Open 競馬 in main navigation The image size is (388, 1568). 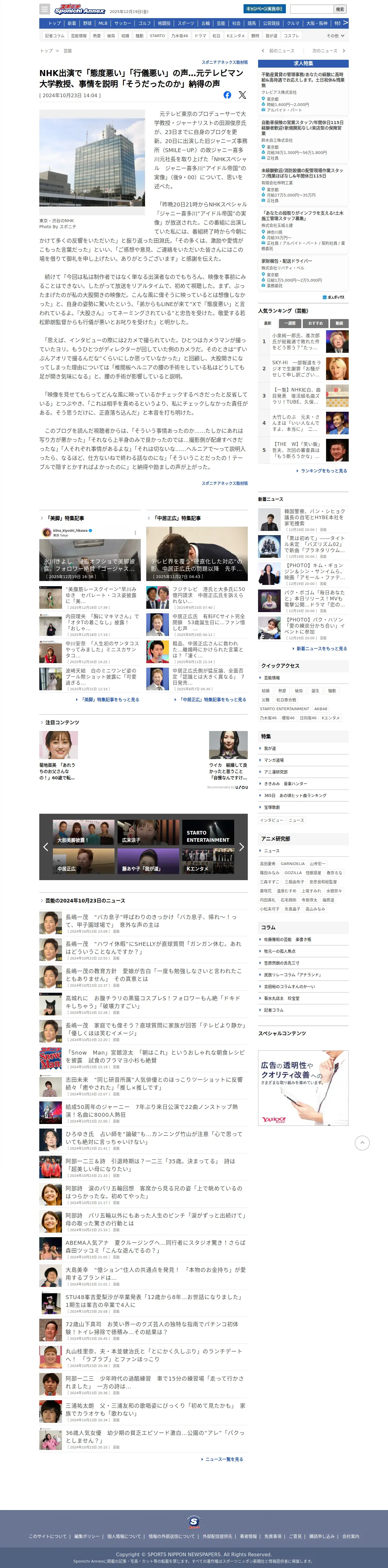pyautogui.click(x=251, y=23)
